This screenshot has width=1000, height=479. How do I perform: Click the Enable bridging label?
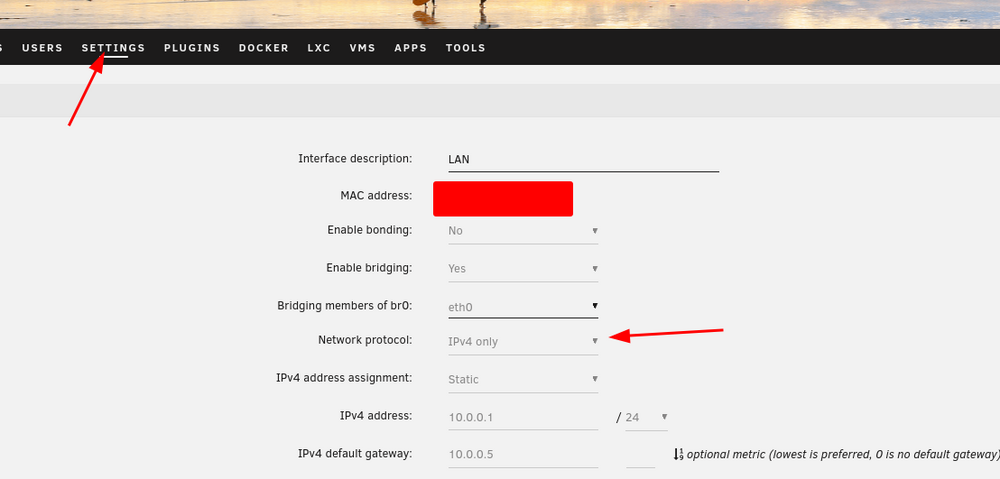click(x=369, y=268)
